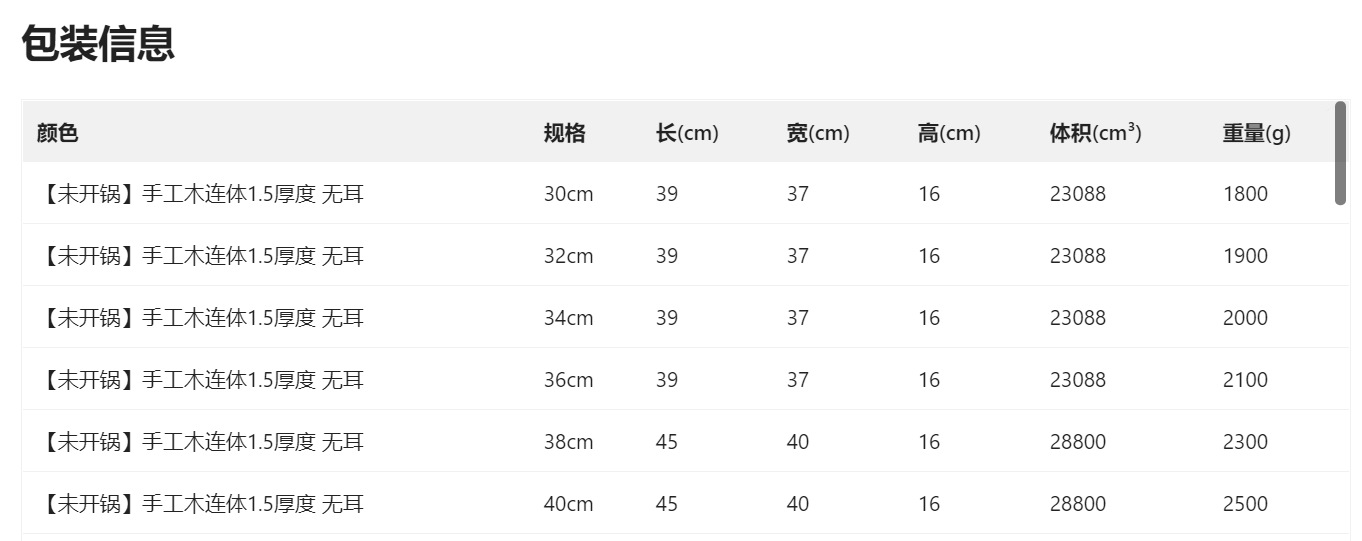Select the 32cm specification cell
Image resolution: width=1362 pixels, height=541 pixels.
coord(568,256)
